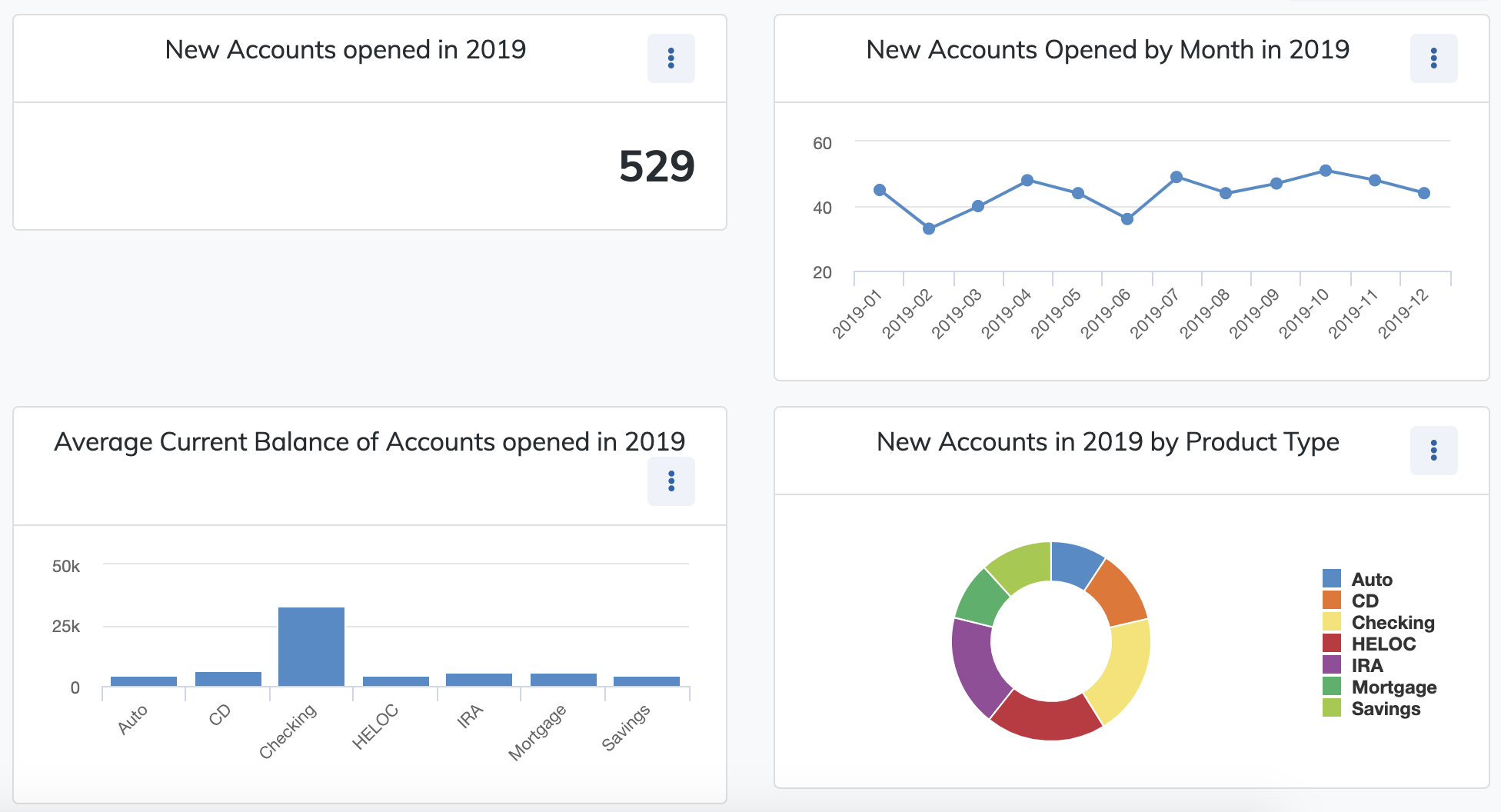Toggle the Mortgage legend label
The image size is (1501, 812).
[1394, 687]
